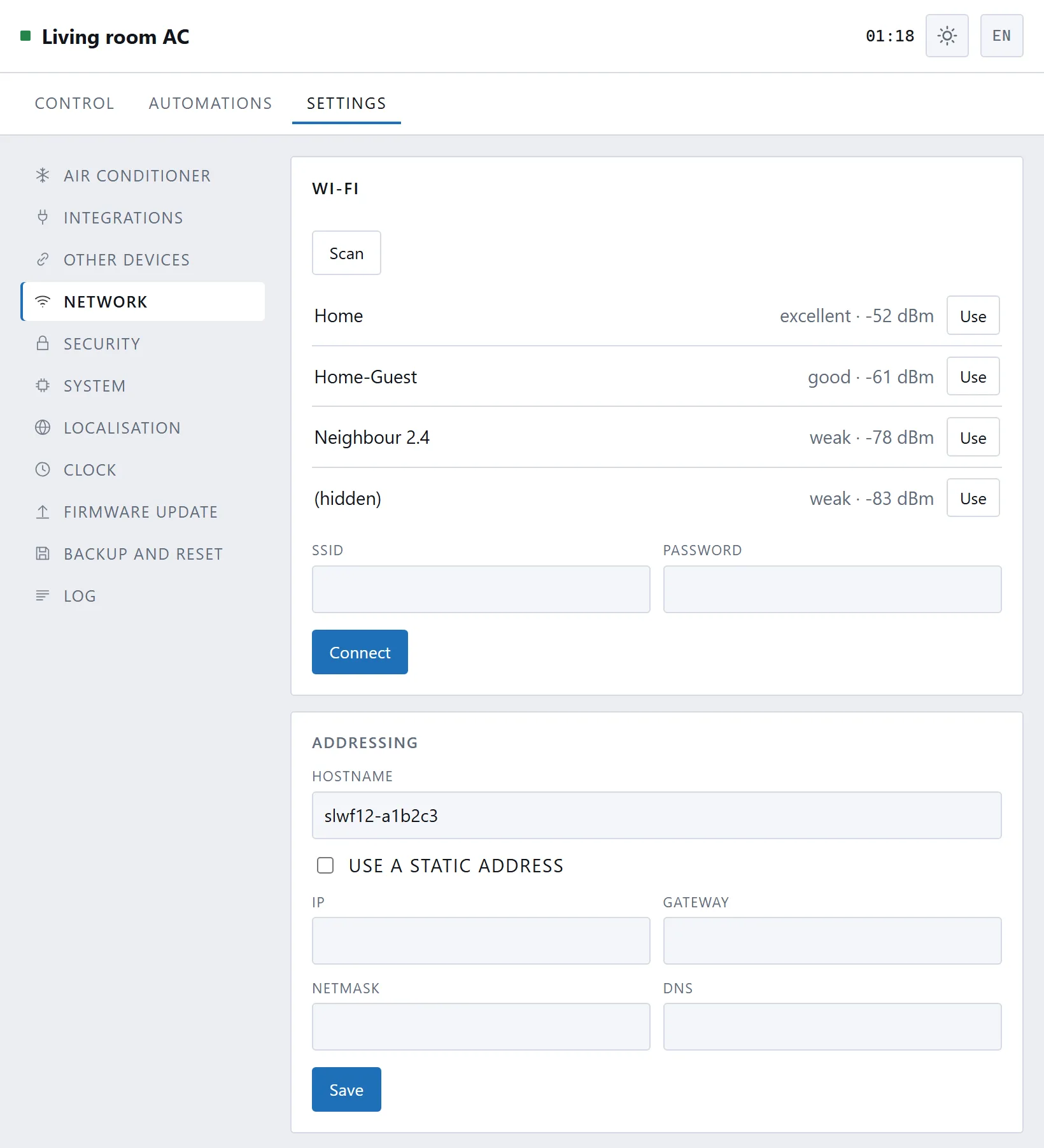The width and height of the screenshot is (1044, 1148).
Task: Click the Security padlock icon
Action: pyautogui.click(x=43, y=343)
